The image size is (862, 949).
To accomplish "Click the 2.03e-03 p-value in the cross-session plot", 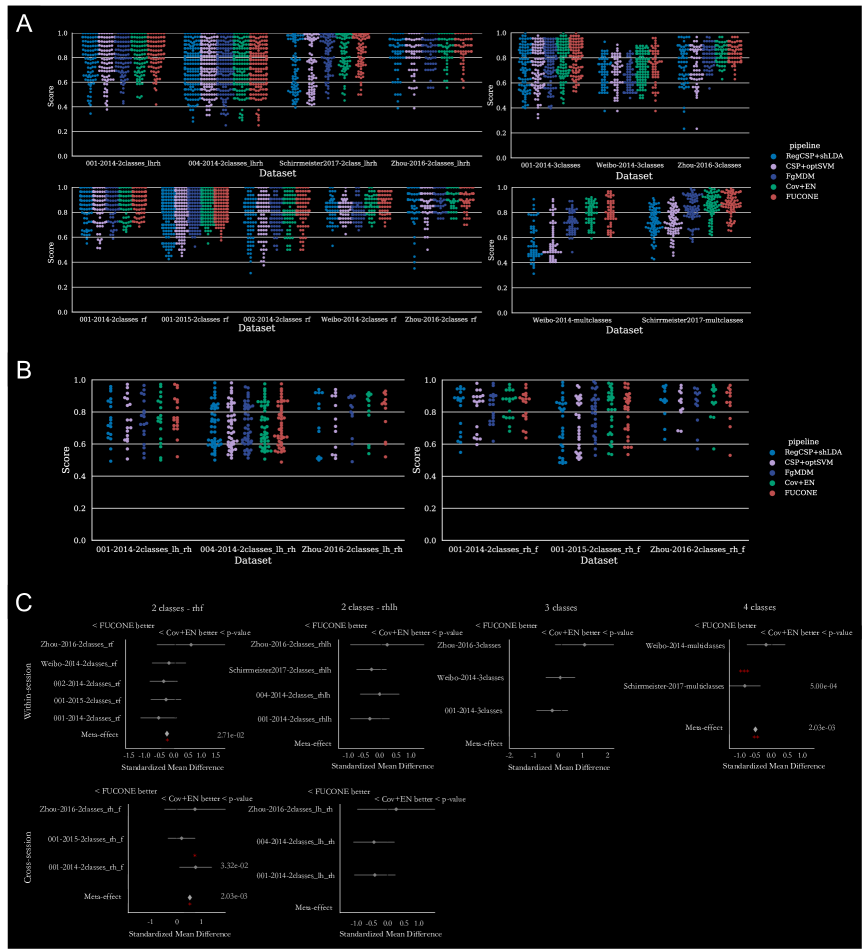I will coord(234,896).
